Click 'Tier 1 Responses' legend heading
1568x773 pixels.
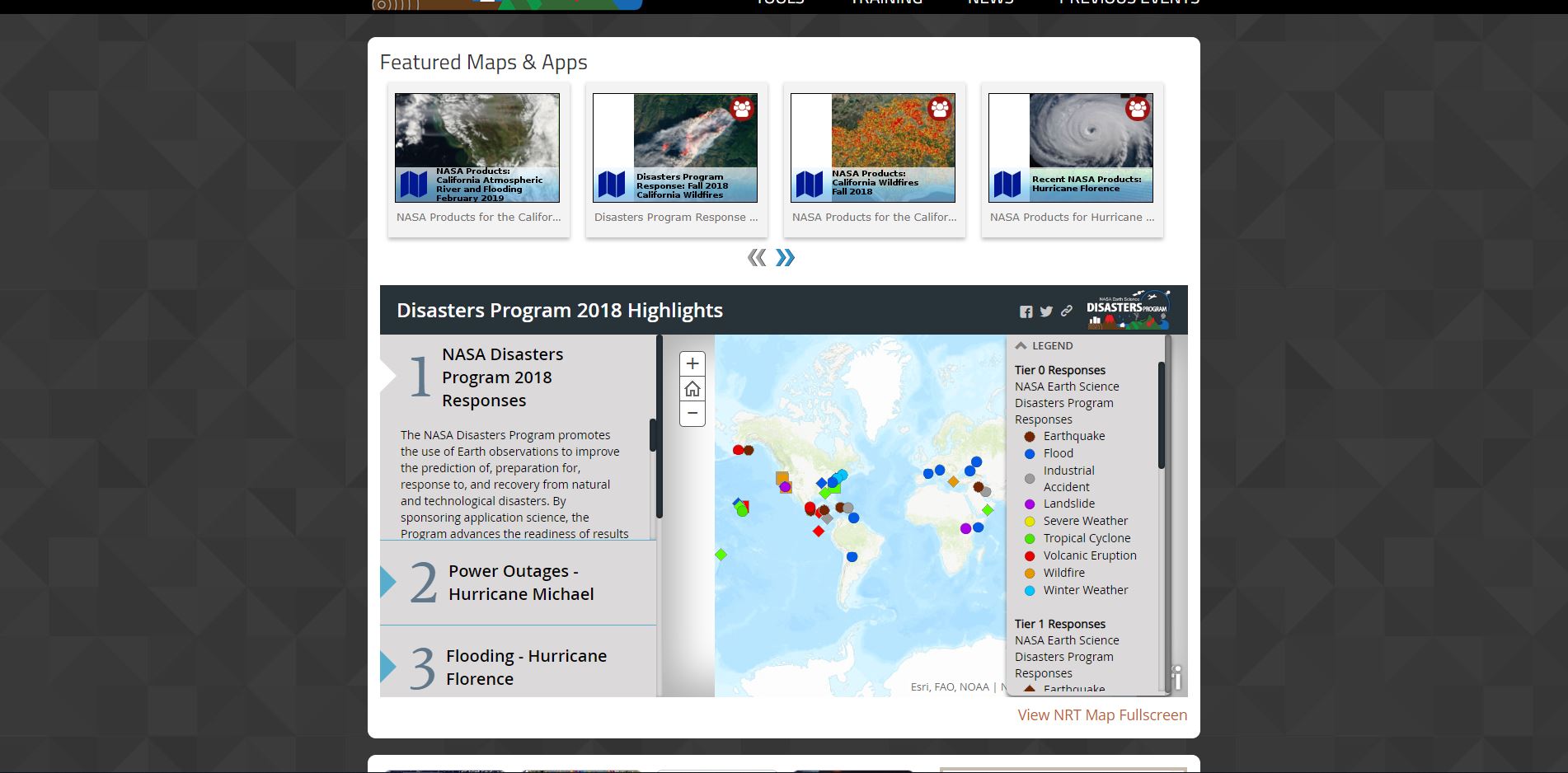coord(1060,625)
